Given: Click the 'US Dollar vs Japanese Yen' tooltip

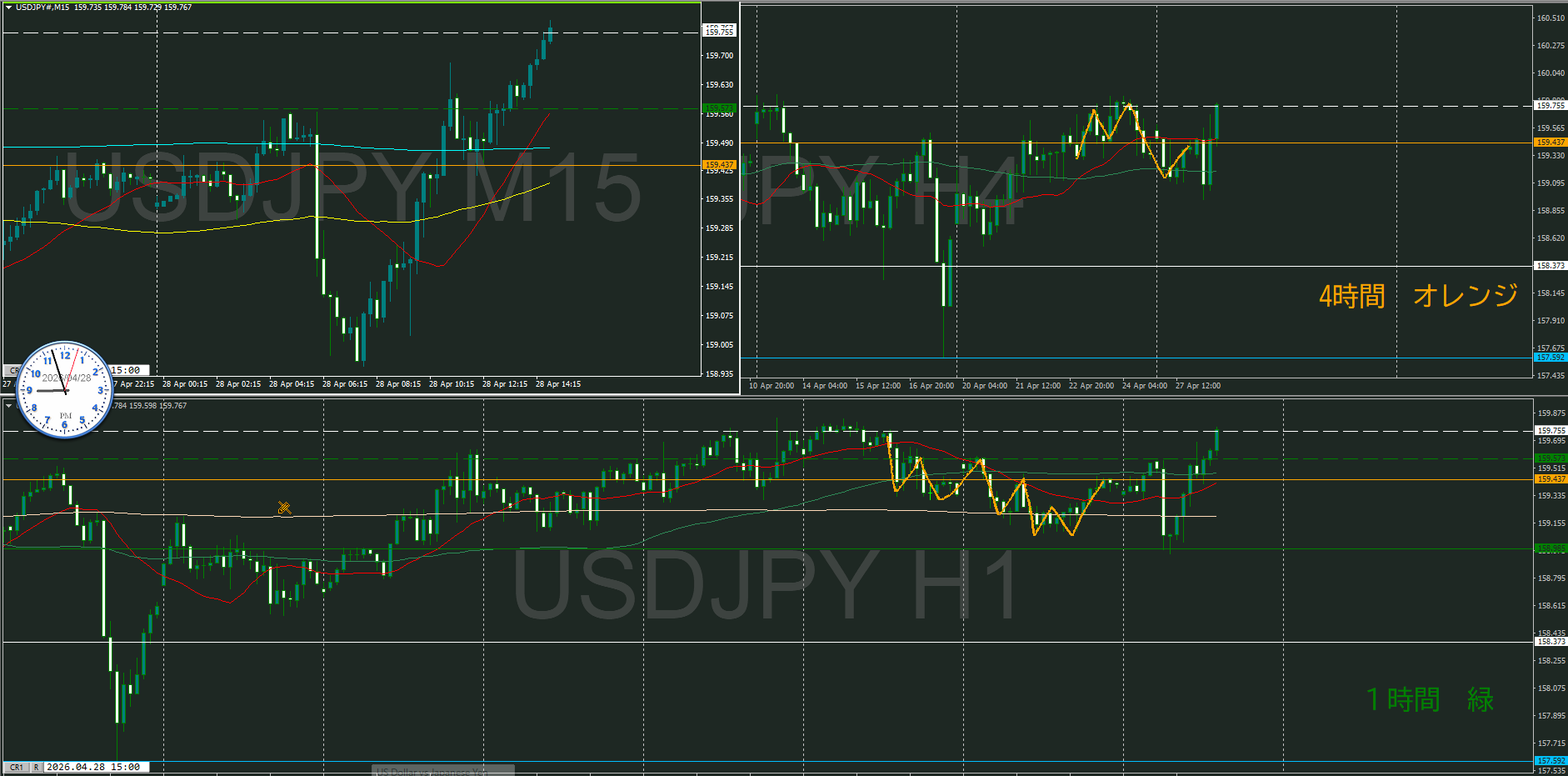Looking at the screenshot, I should tap(442, 771).
